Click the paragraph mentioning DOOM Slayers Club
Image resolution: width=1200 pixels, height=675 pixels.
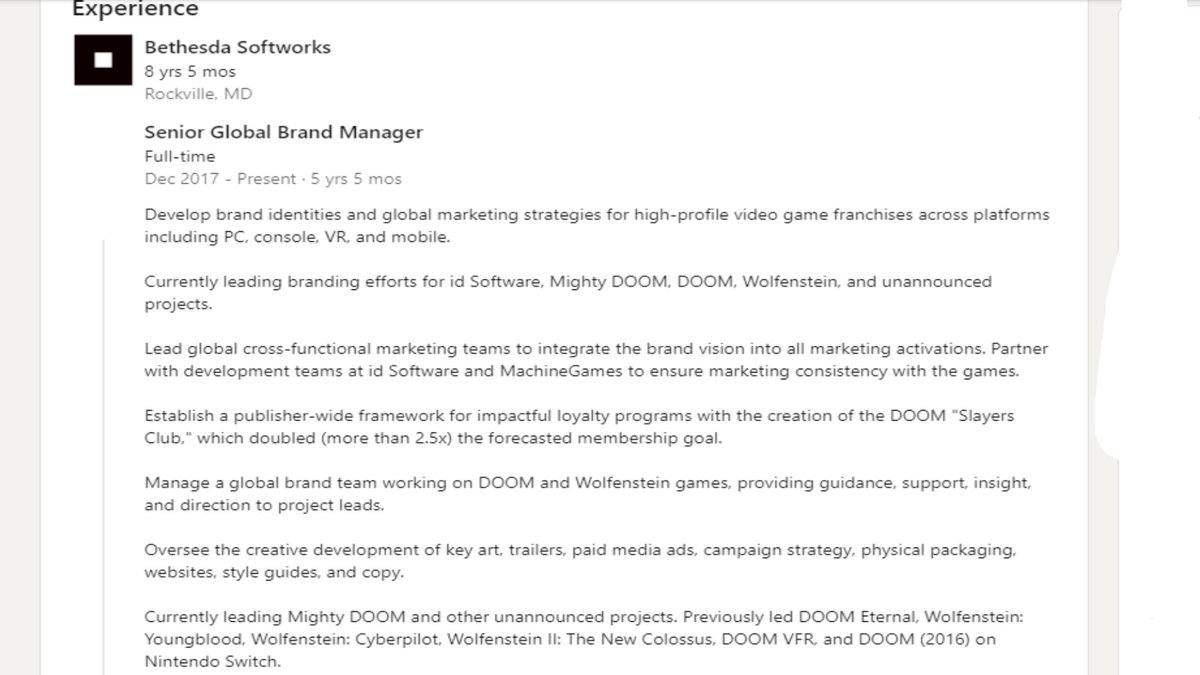pyautogui.click(x=579, y=427)
